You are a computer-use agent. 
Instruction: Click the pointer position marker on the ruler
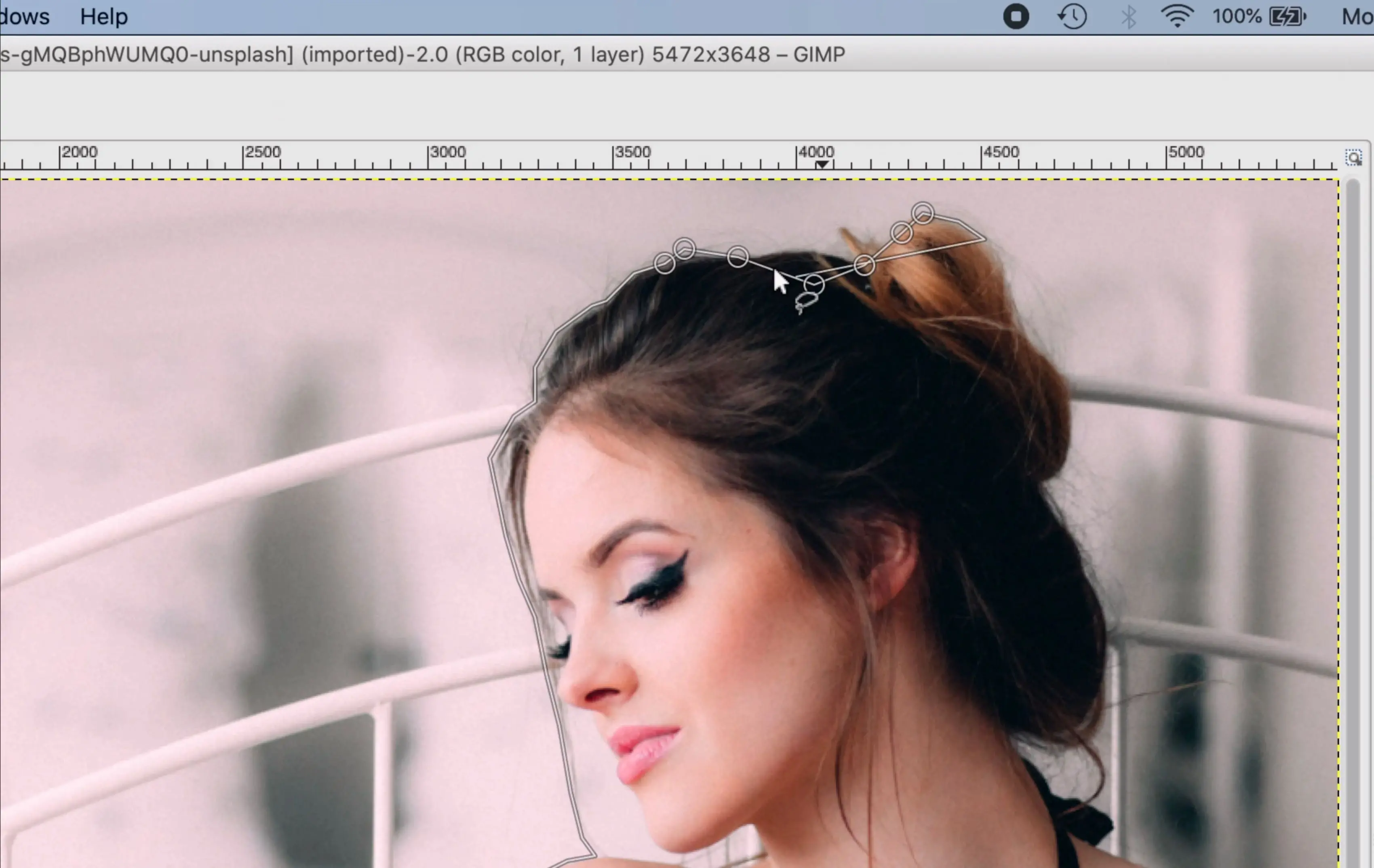[x=822, y=164]
